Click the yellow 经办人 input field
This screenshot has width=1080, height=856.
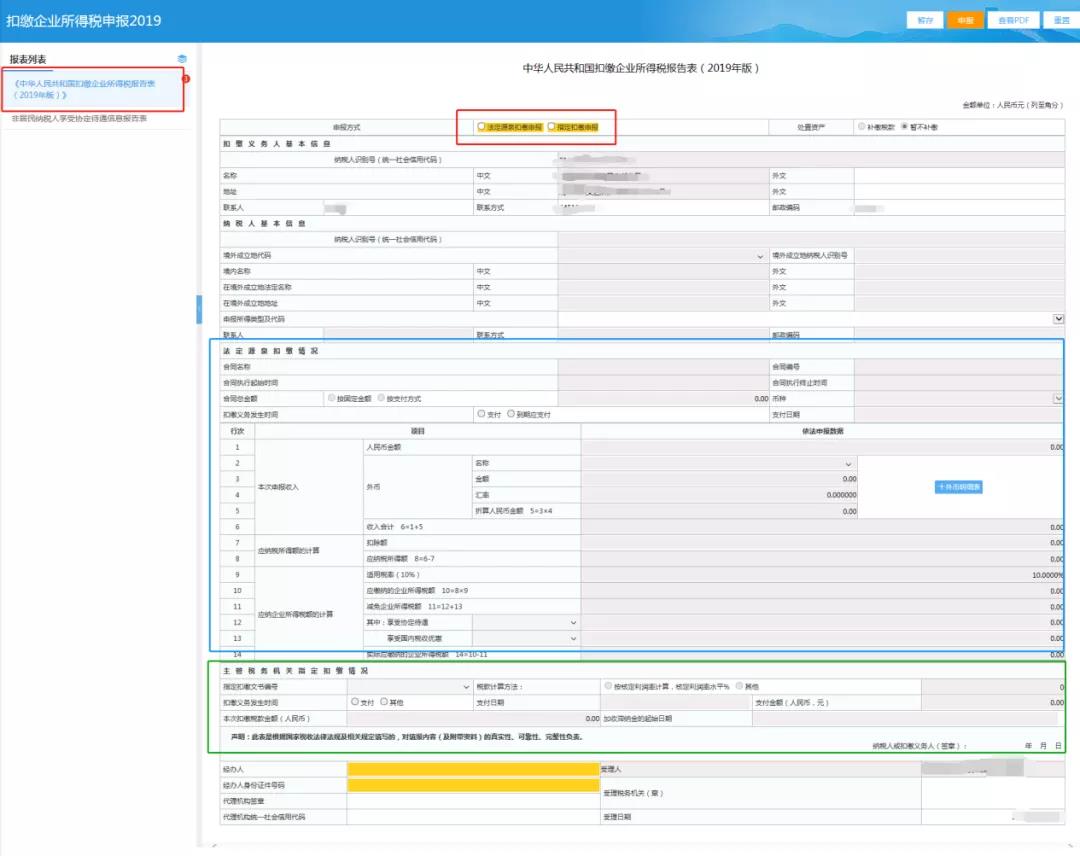[x=472, y=769]
